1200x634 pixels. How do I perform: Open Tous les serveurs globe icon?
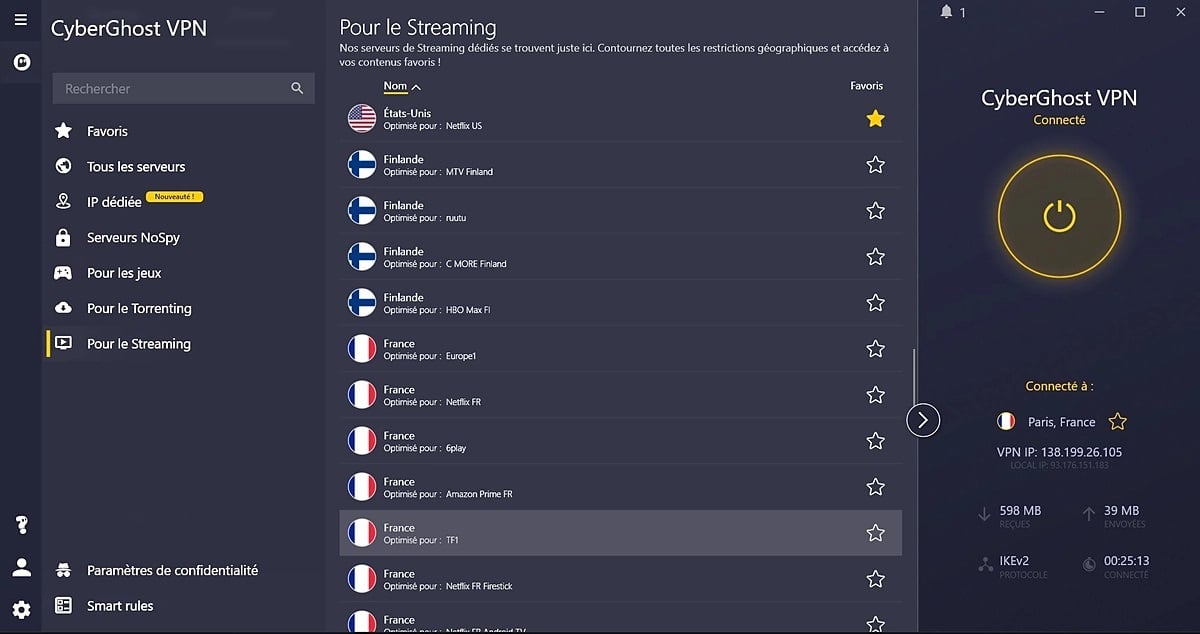[63, 166]
